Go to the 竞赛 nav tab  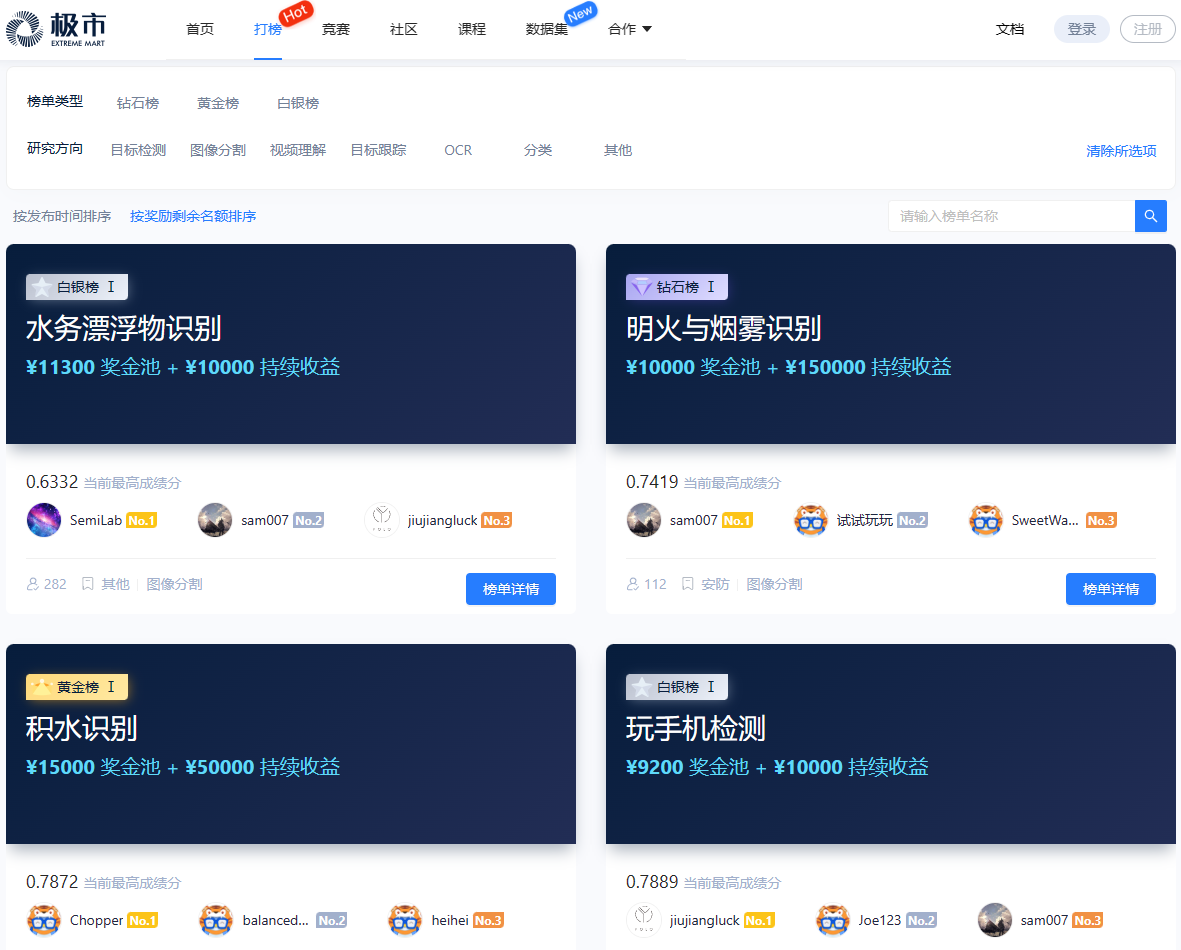point(336,29)
